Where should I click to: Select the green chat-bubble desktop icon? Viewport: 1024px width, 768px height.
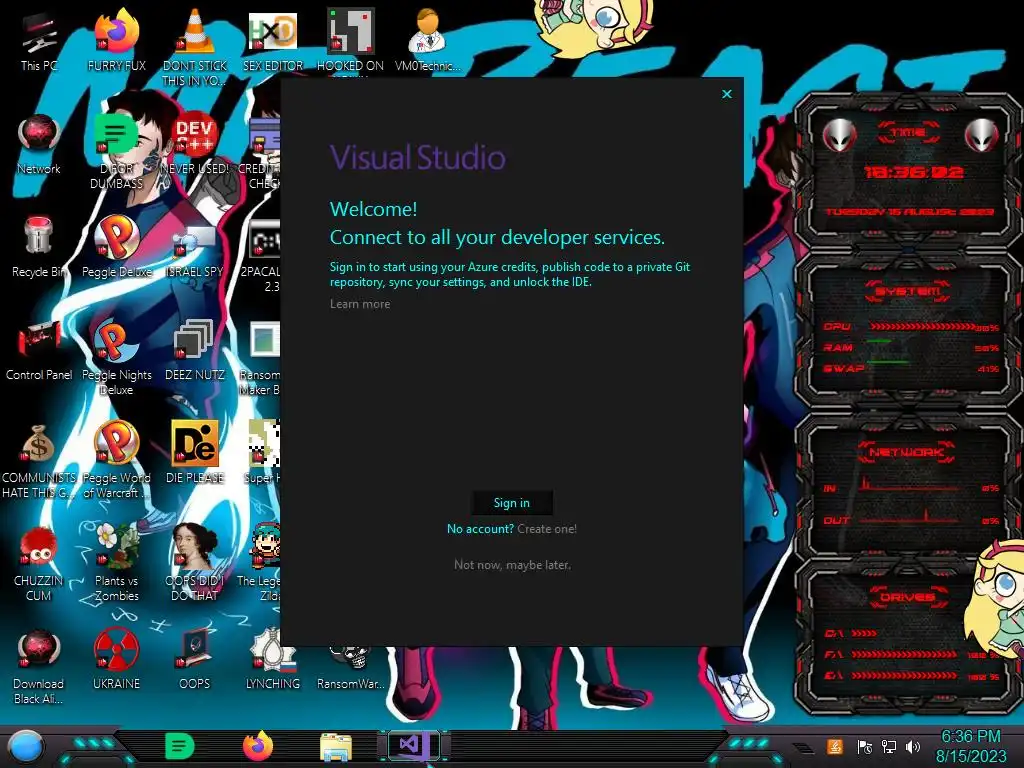point(117,150)
